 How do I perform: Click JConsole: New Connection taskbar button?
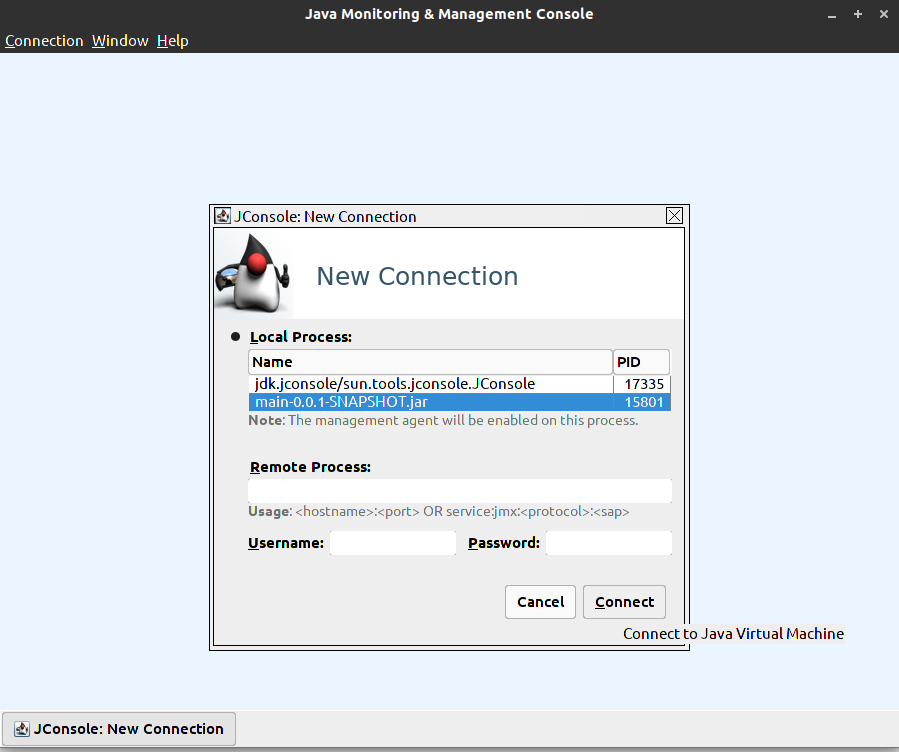tap(119, 728)
